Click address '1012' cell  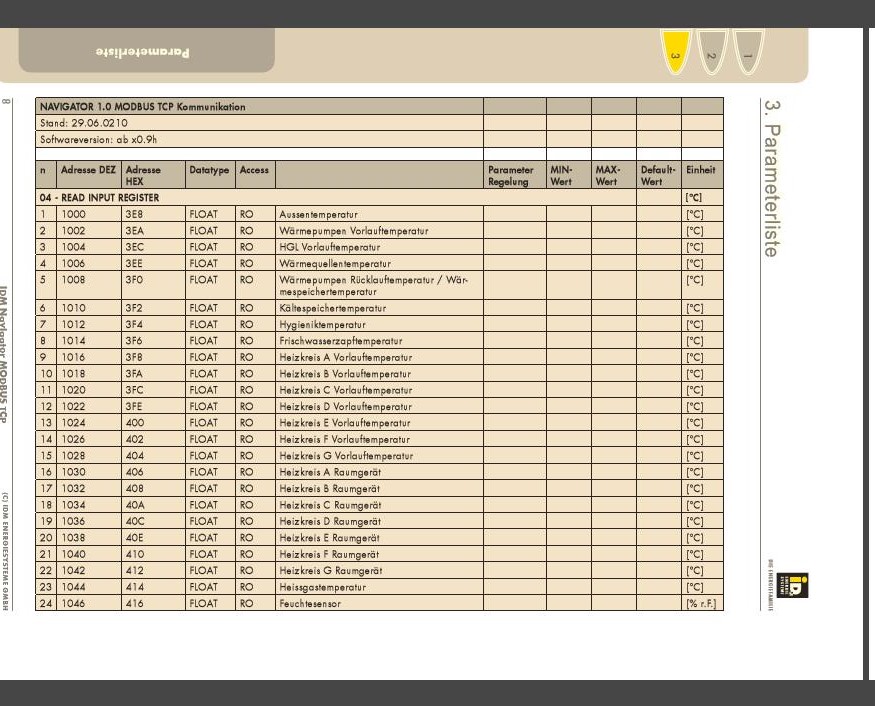coord(88,324)
